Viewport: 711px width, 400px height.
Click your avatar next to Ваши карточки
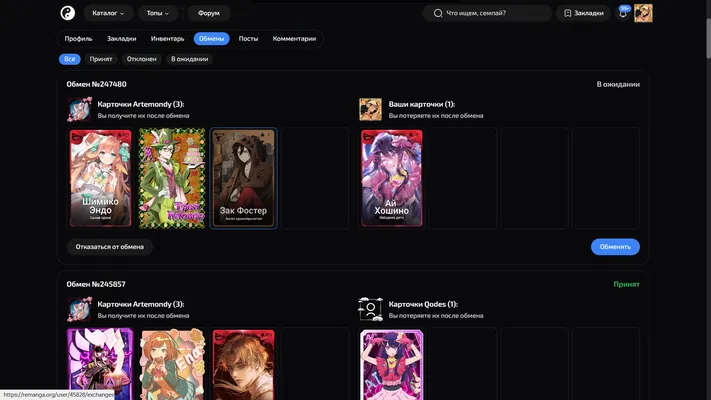[370, 109]
